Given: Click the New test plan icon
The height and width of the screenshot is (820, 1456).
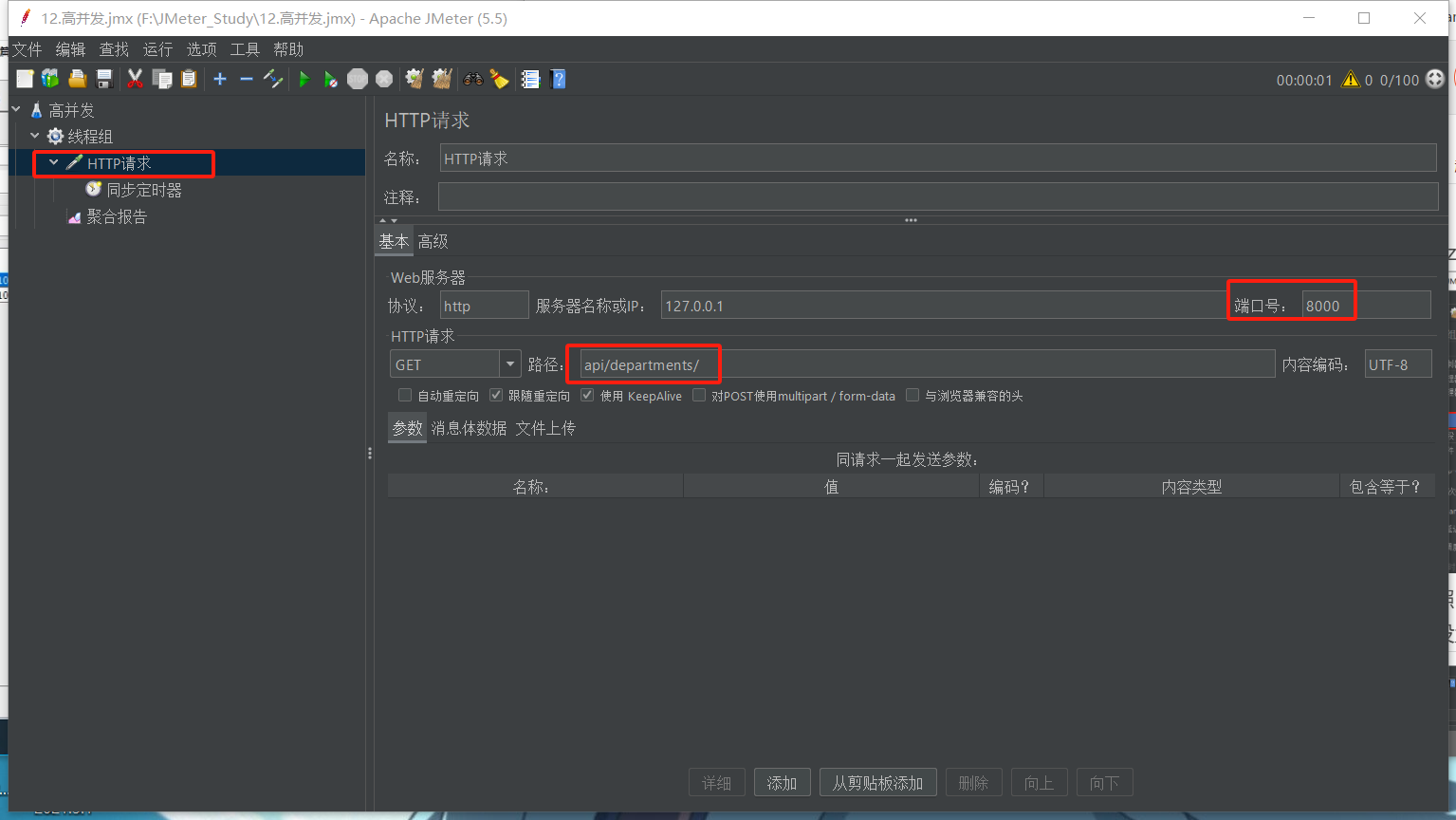Looking at the screenshot, I should pyautogui.click(x=25, y=79).
